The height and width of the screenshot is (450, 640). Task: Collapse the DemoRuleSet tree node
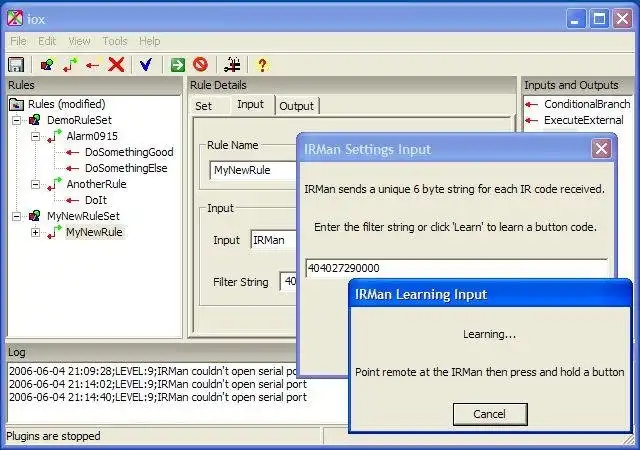click(16, 120)
